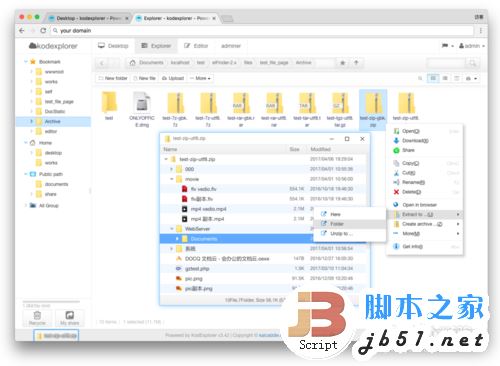Reload page with browser refresh icon
The width and height of the screenshot is (500, 366).
[43, 30]
